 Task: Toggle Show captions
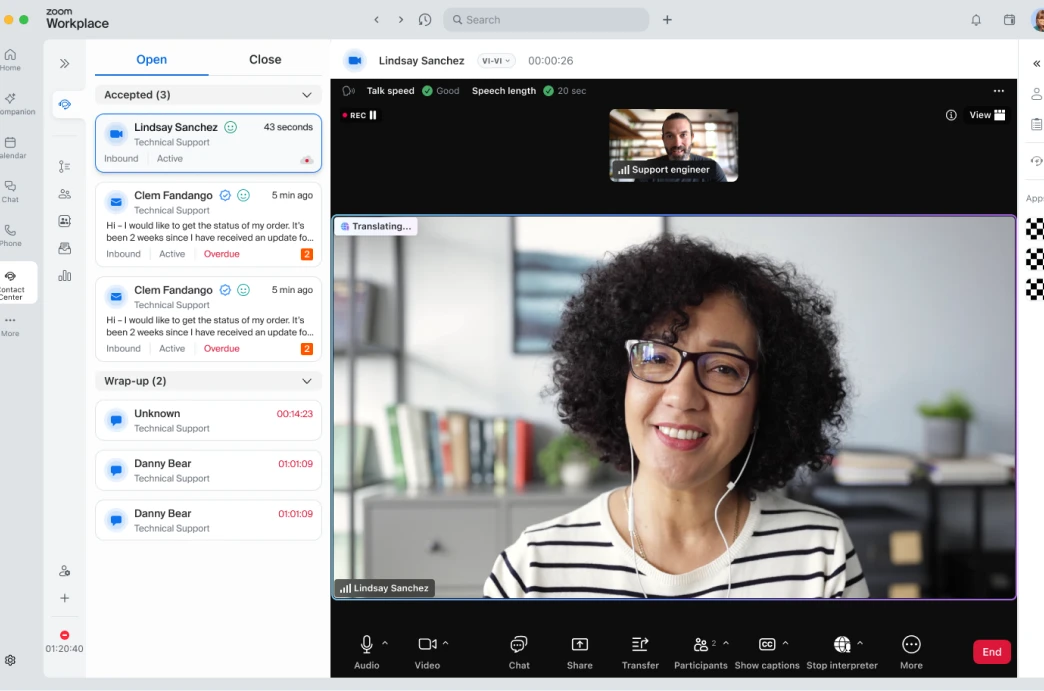(x=767, y=652)
